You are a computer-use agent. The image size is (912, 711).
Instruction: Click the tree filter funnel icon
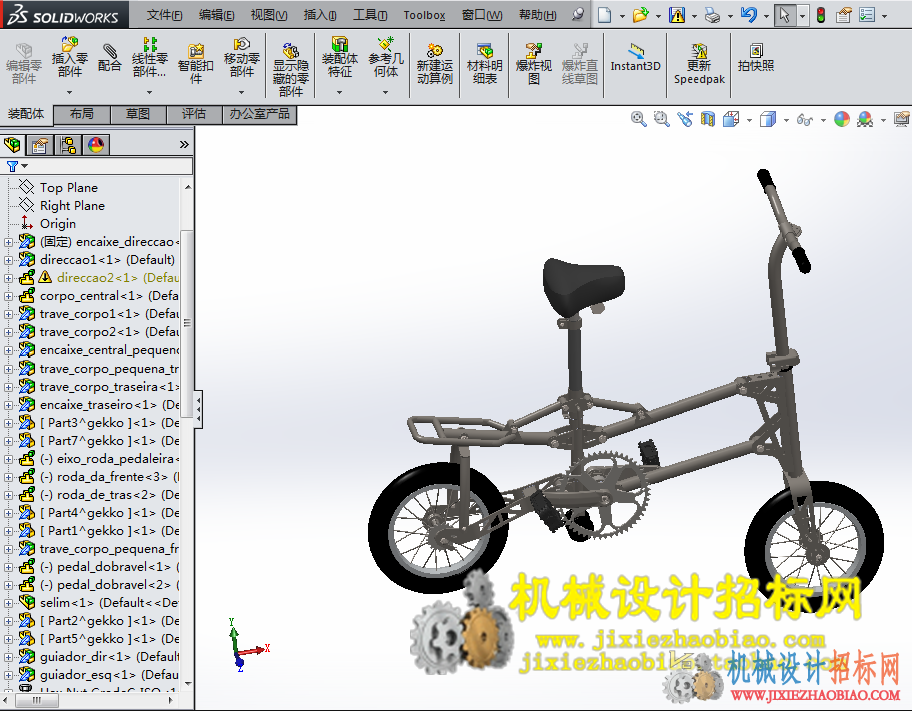click(x=12, y=166)
